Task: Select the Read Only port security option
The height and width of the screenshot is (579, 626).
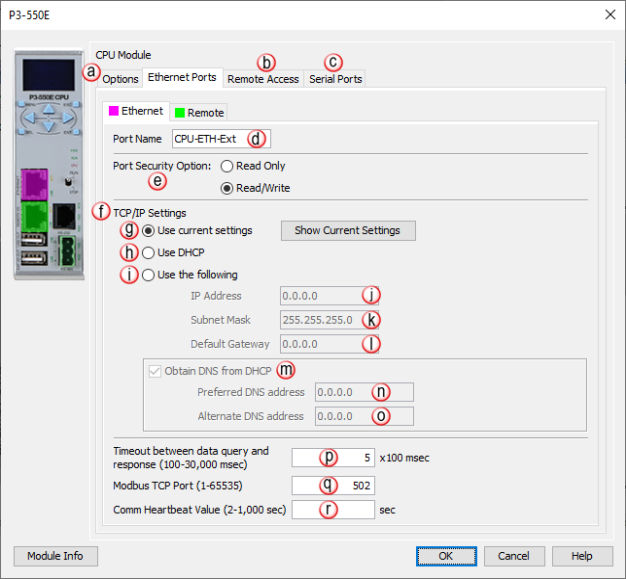Action: coord(227,166)
